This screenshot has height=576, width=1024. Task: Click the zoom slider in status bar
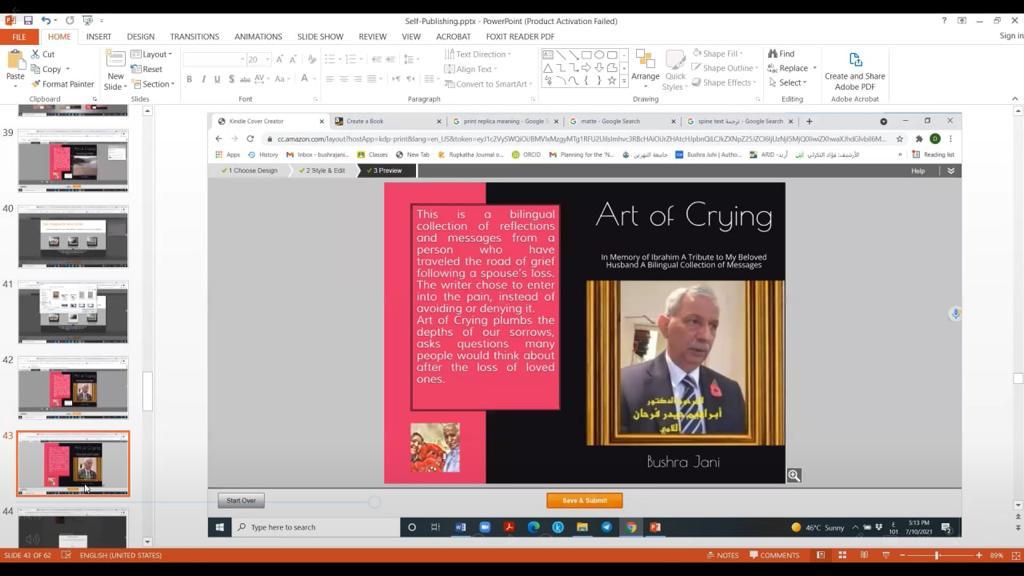tap(937, 555)
